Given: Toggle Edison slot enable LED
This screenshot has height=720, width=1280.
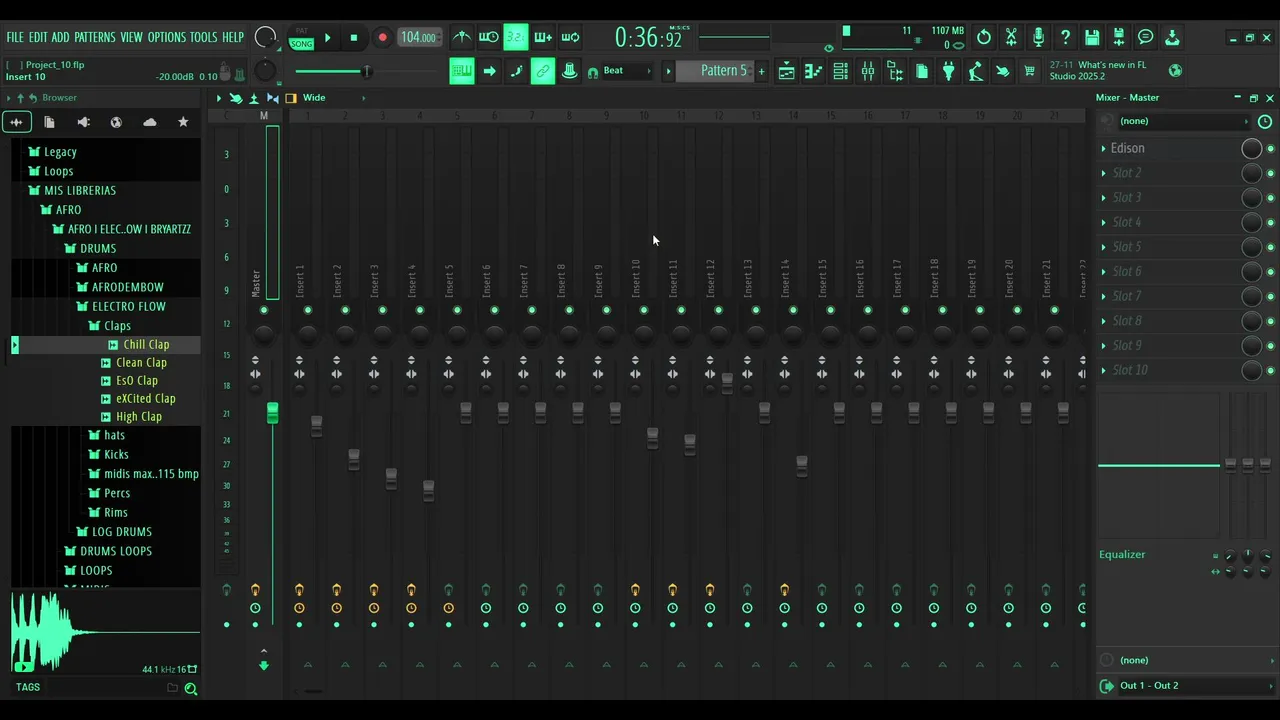Looking at the screenshot, I should (x=1271, y=149).
